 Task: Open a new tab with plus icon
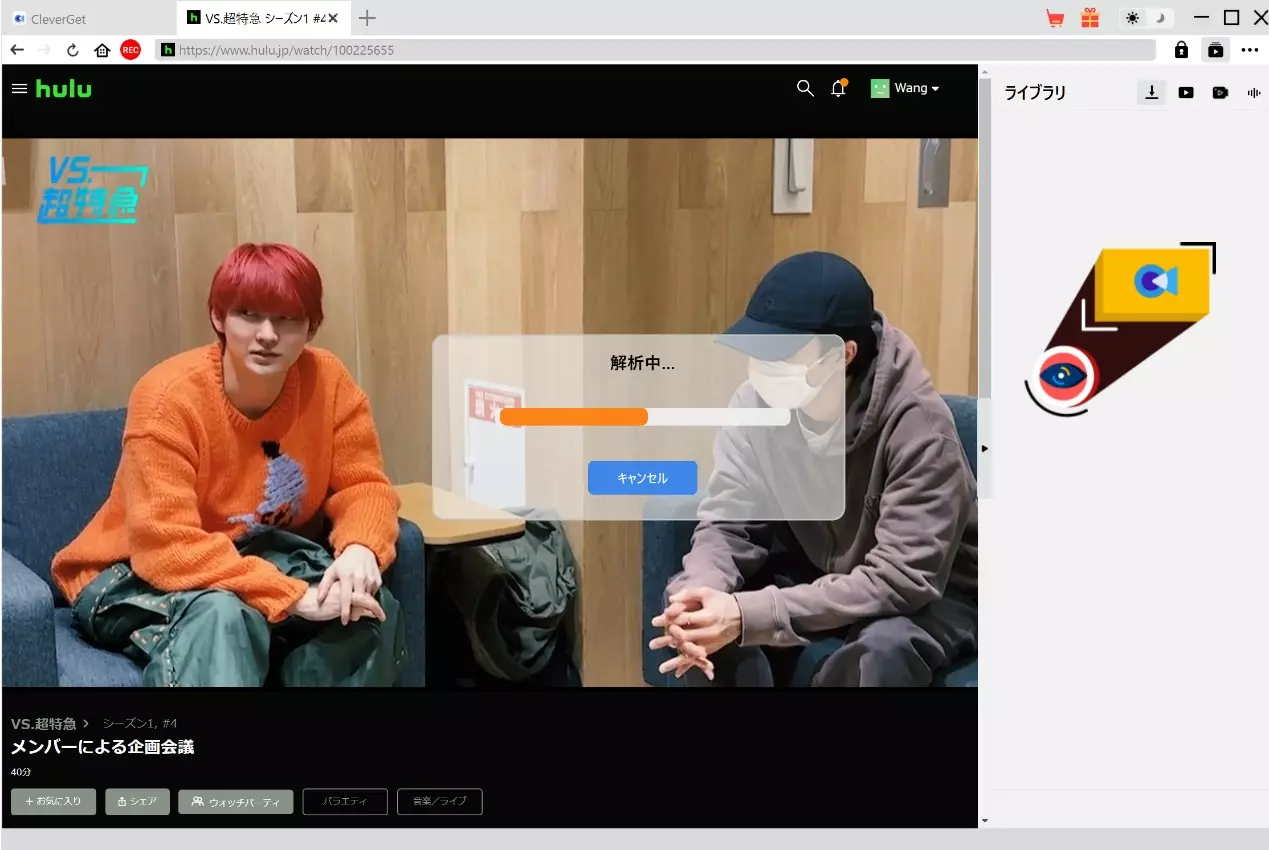pos(367,18)
